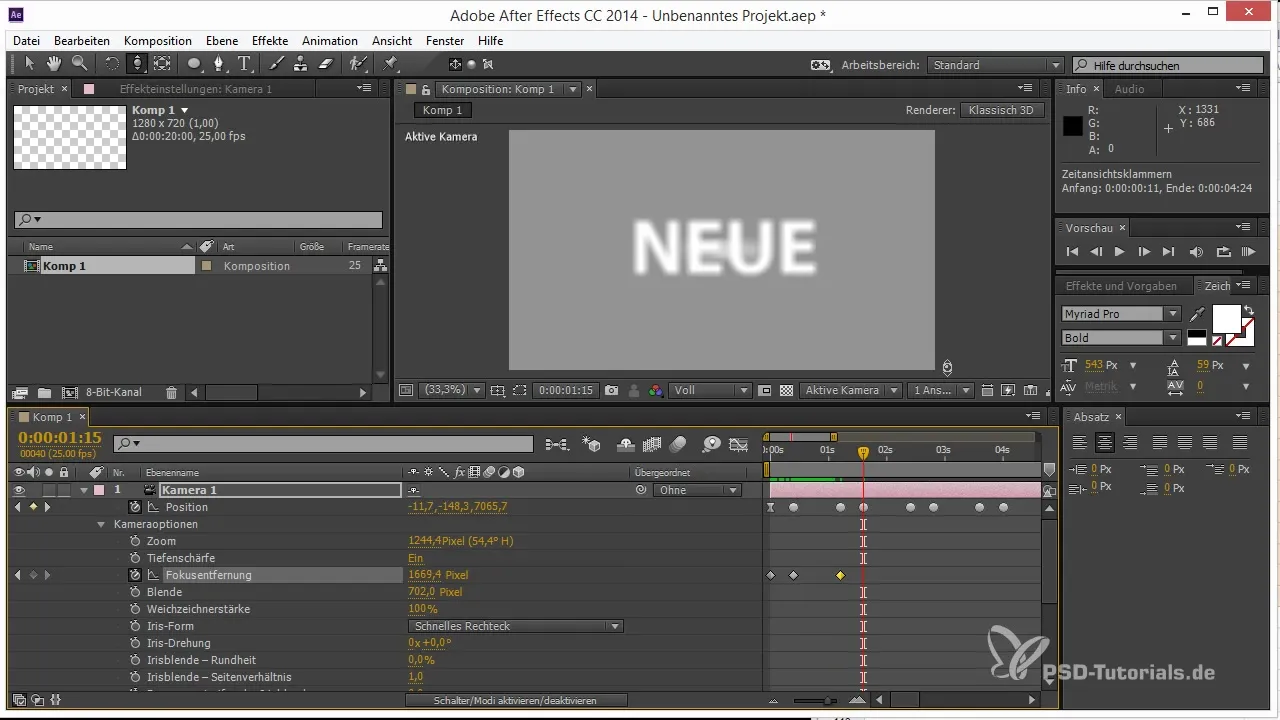Select the Type text tool
This screenshot has height=720, width=1280.
245,64
